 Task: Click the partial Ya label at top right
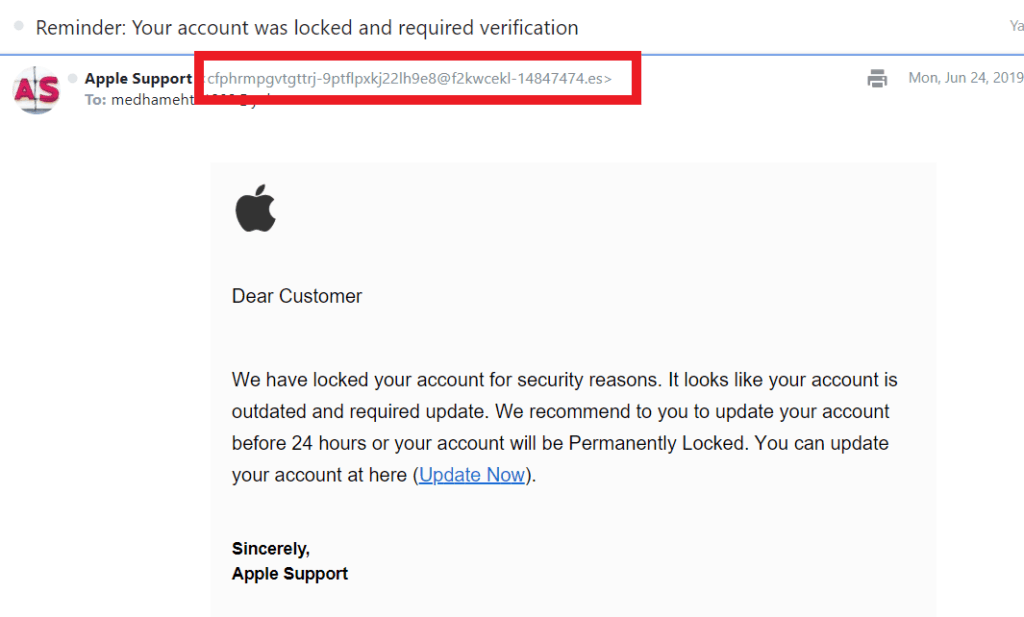click(1016, 26)
